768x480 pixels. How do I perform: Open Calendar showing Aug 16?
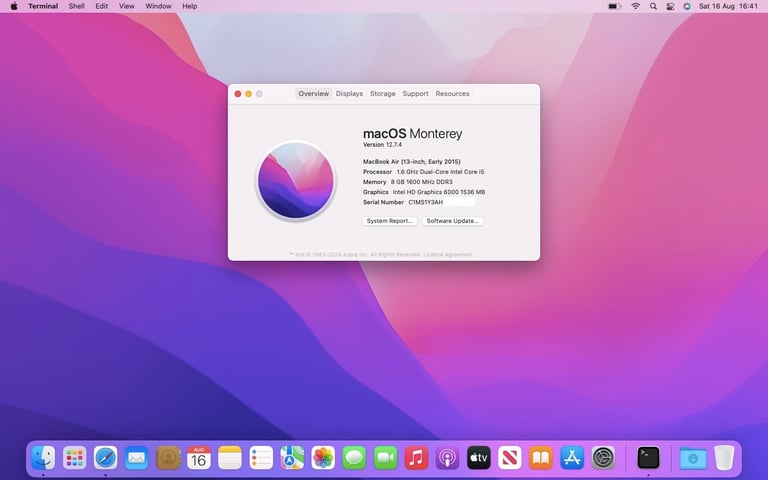199,458
